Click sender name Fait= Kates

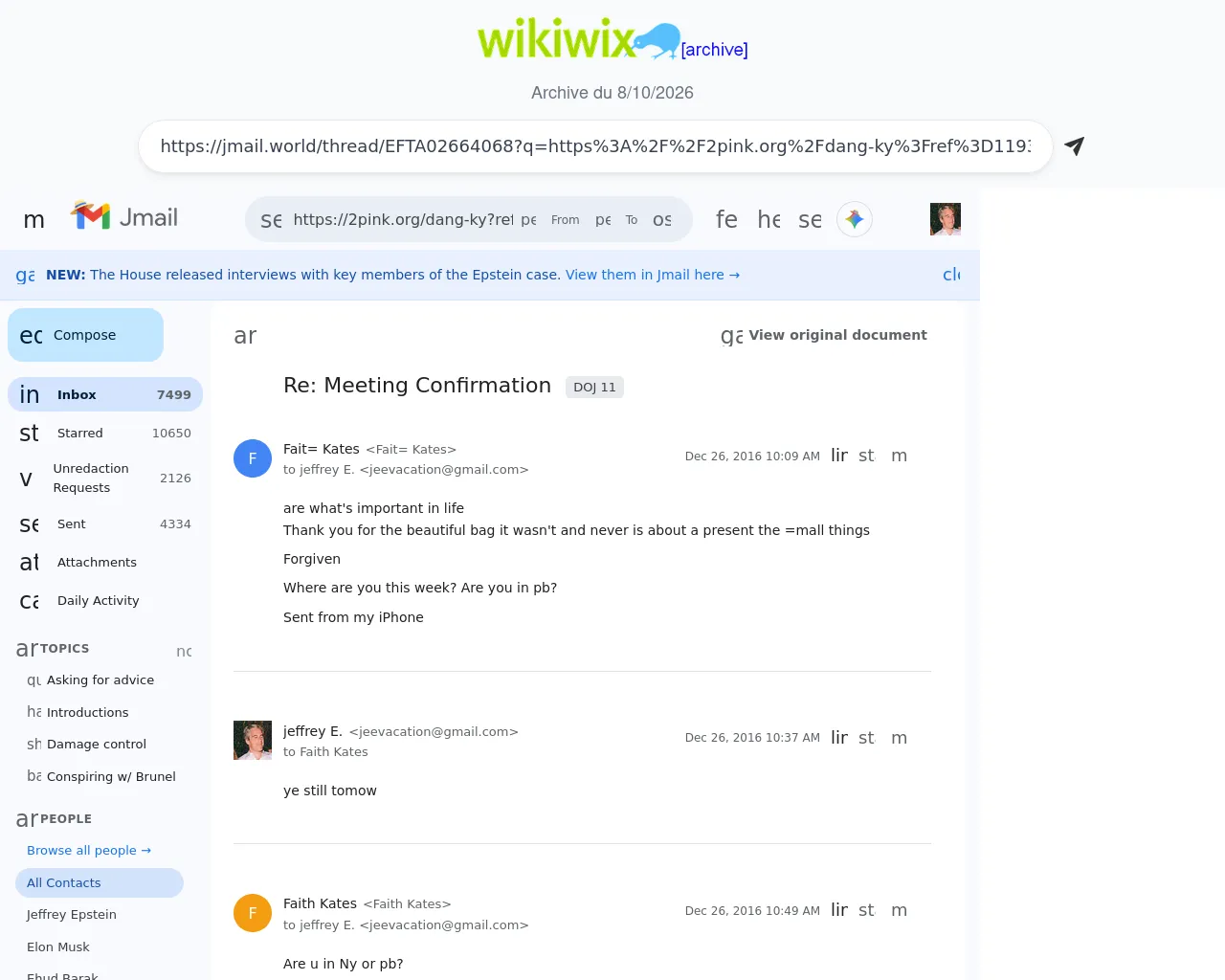point(322,449)
